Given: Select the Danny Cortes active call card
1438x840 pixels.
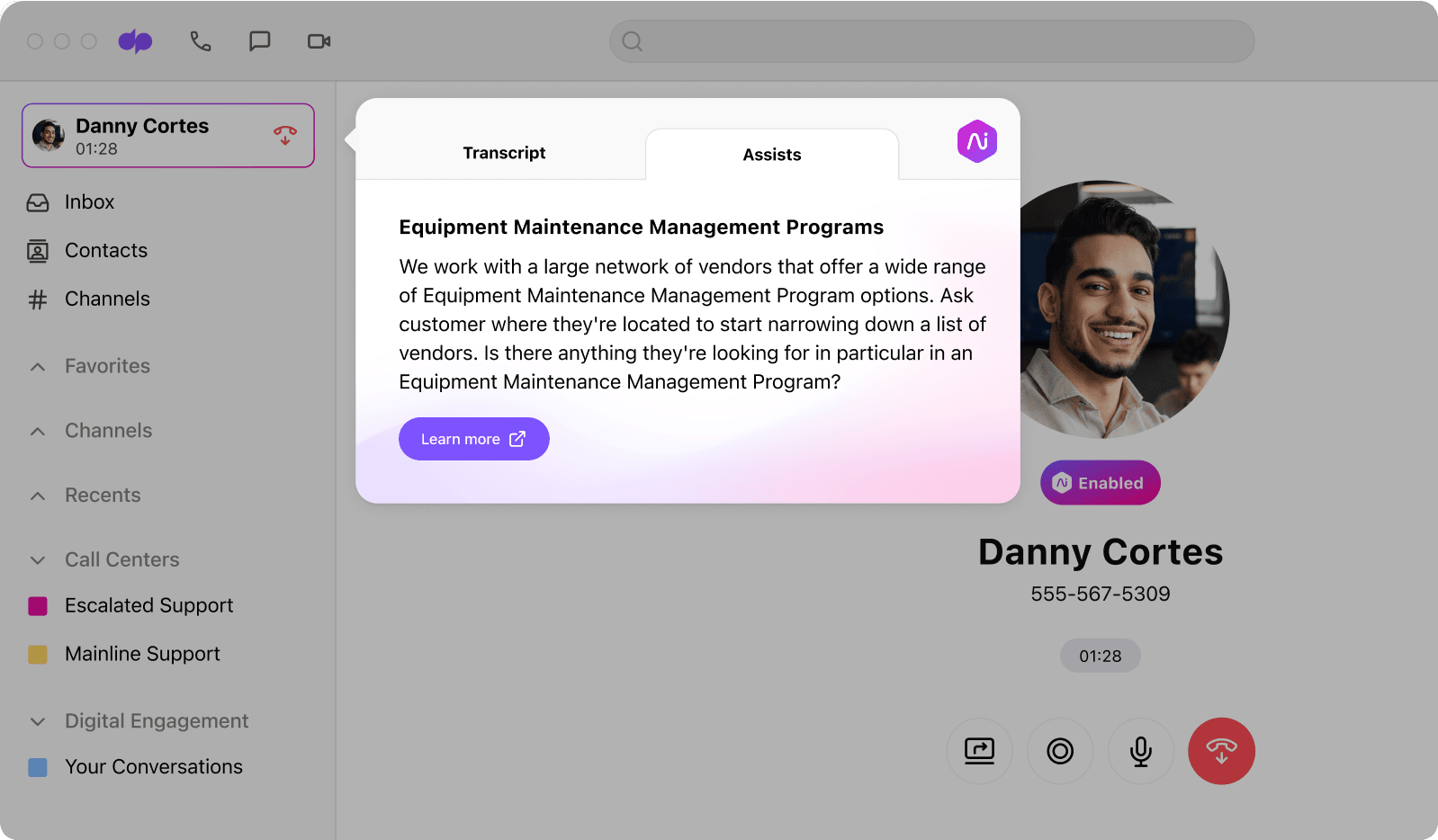Looking at the screenshot, I should (168, 136).
